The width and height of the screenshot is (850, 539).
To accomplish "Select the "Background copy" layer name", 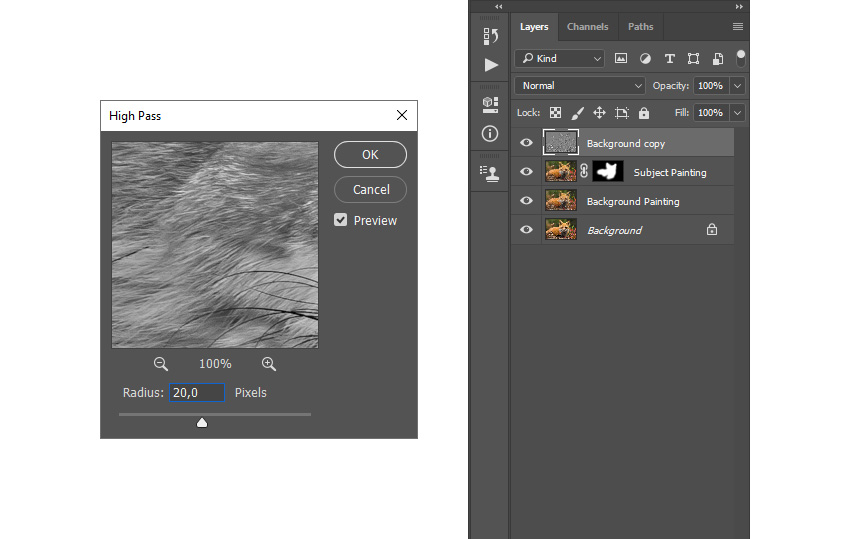I will [x=626, y=144].
